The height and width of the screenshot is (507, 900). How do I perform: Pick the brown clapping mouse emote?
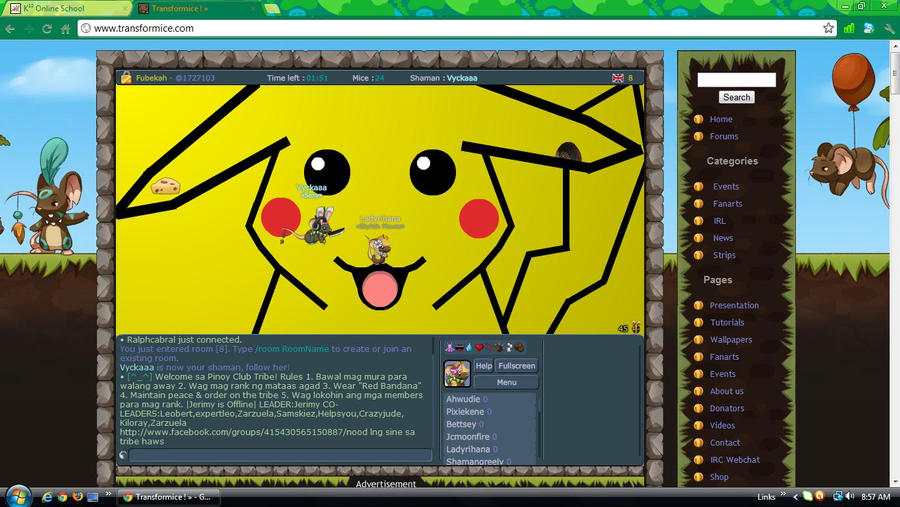click(x=498, y=348)
